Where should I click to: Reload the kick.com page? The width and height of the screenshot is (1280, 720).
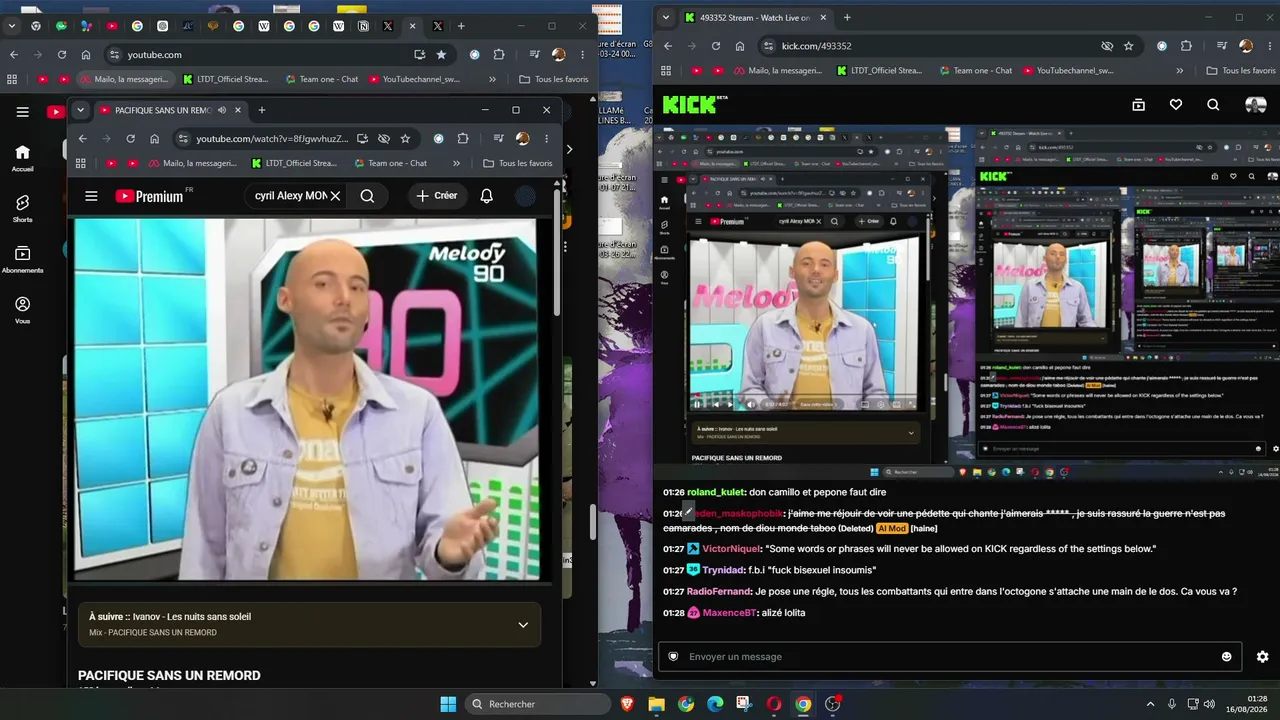[716, 46]
